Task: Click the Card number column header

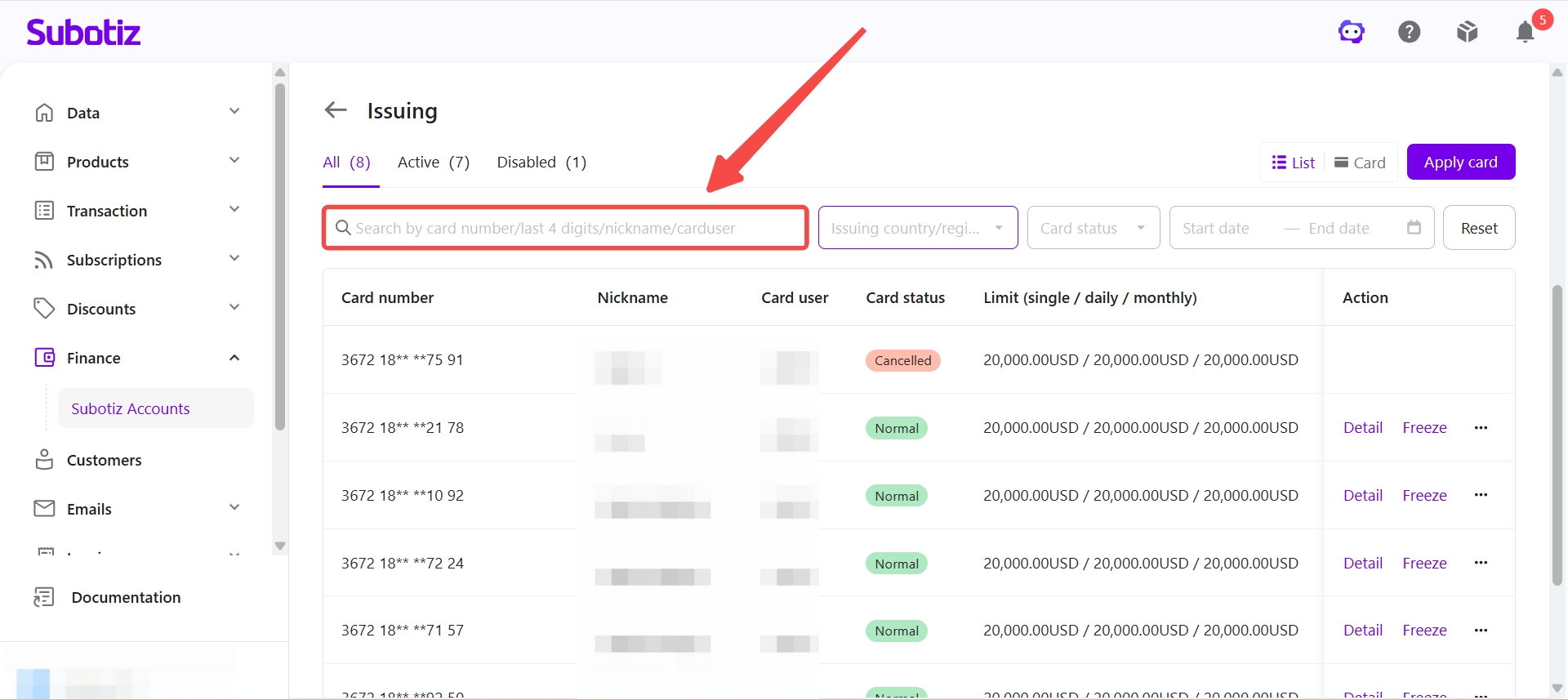Action: click(387, 297)
